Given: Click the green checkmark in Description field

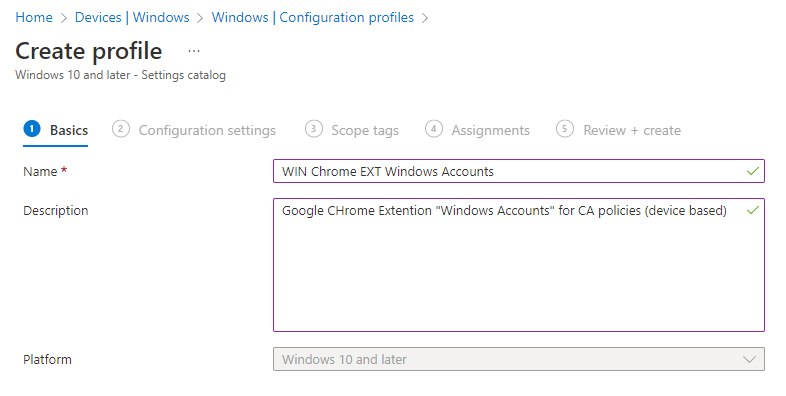Looking at the screenshot, I should 752,211.
